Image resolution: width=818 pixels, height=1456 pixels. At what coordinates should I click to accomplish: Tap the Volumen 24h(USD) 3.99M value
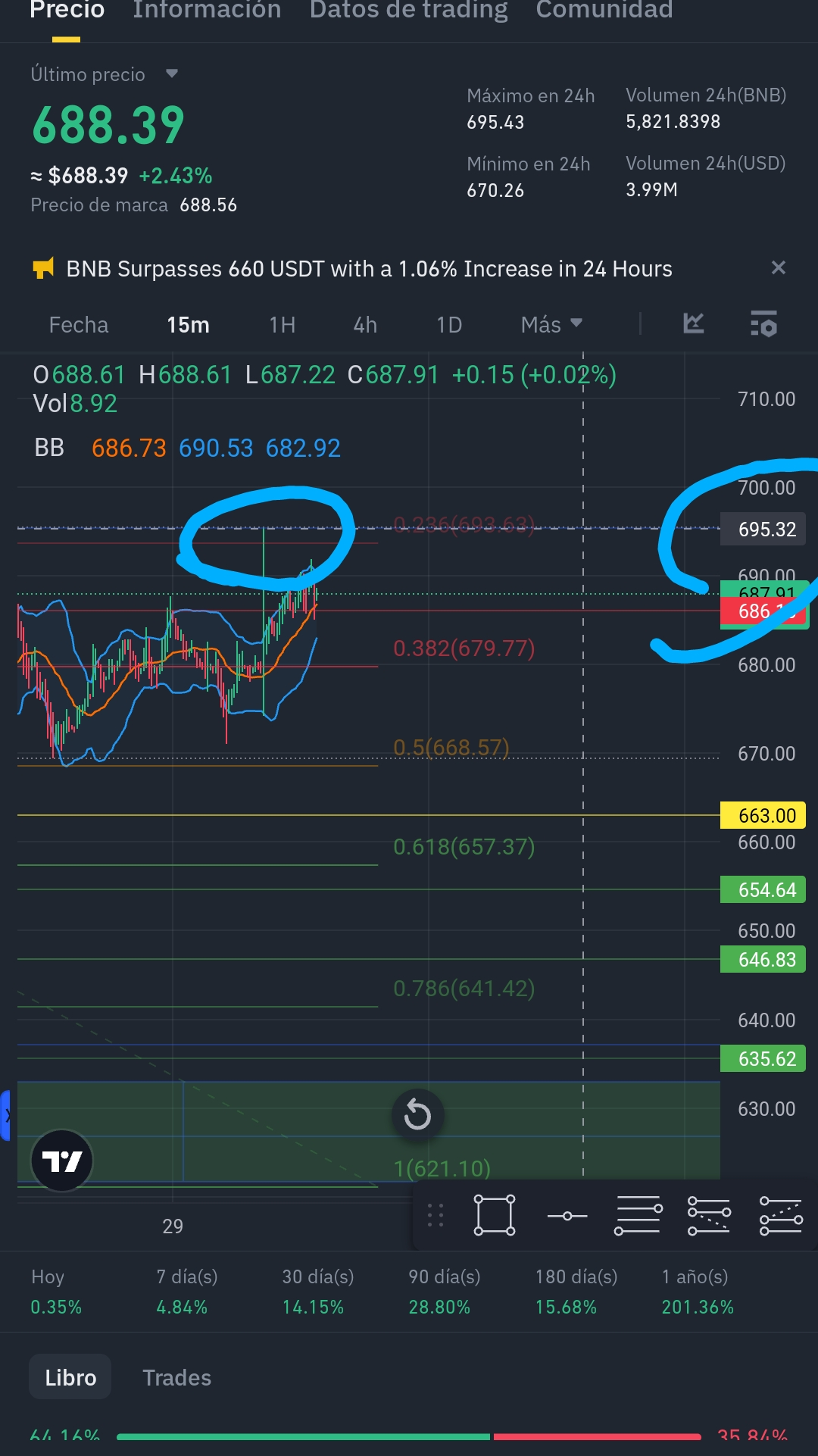click(651, 189)
